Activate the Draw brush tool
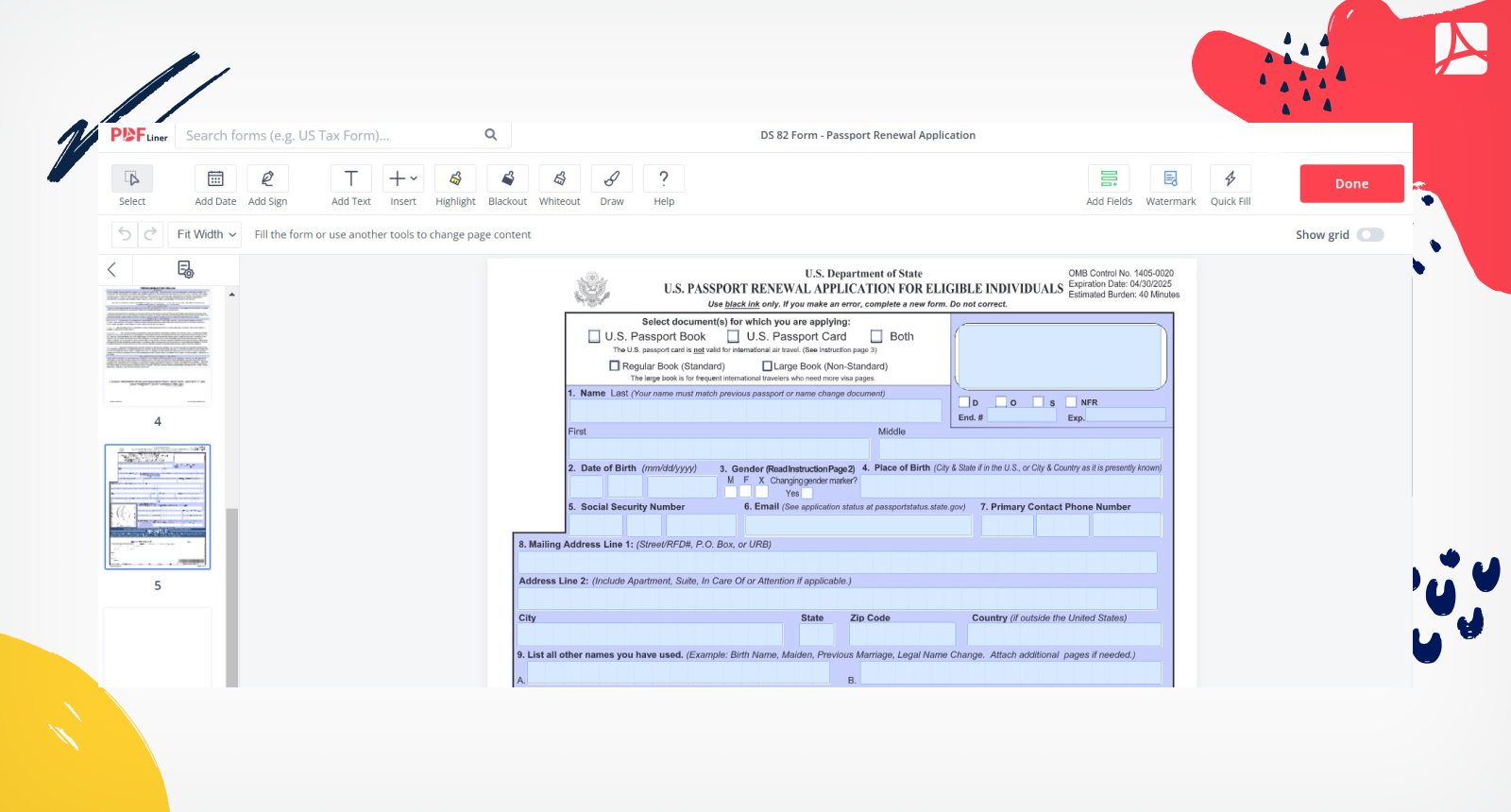The image size is (1511, 812). 612,179
